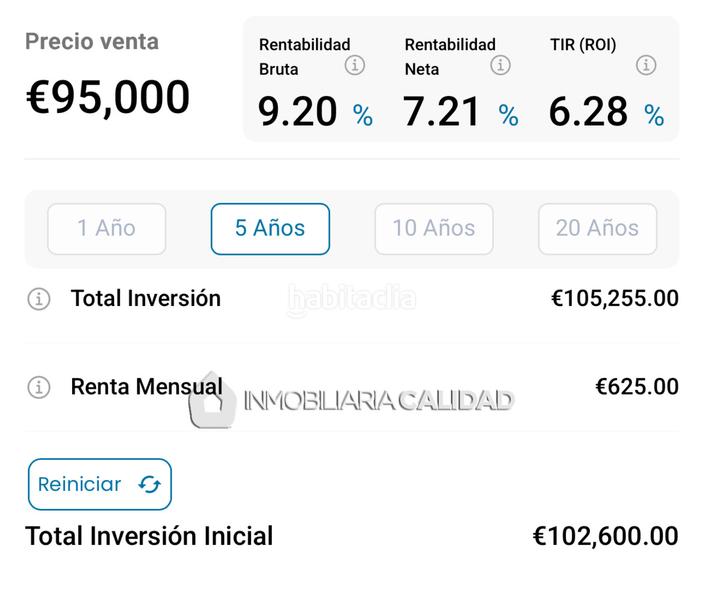Open the Rentabilidad Neta info icon
The width and height of the screenshot is (704, 600).
(x=501, y=65)
